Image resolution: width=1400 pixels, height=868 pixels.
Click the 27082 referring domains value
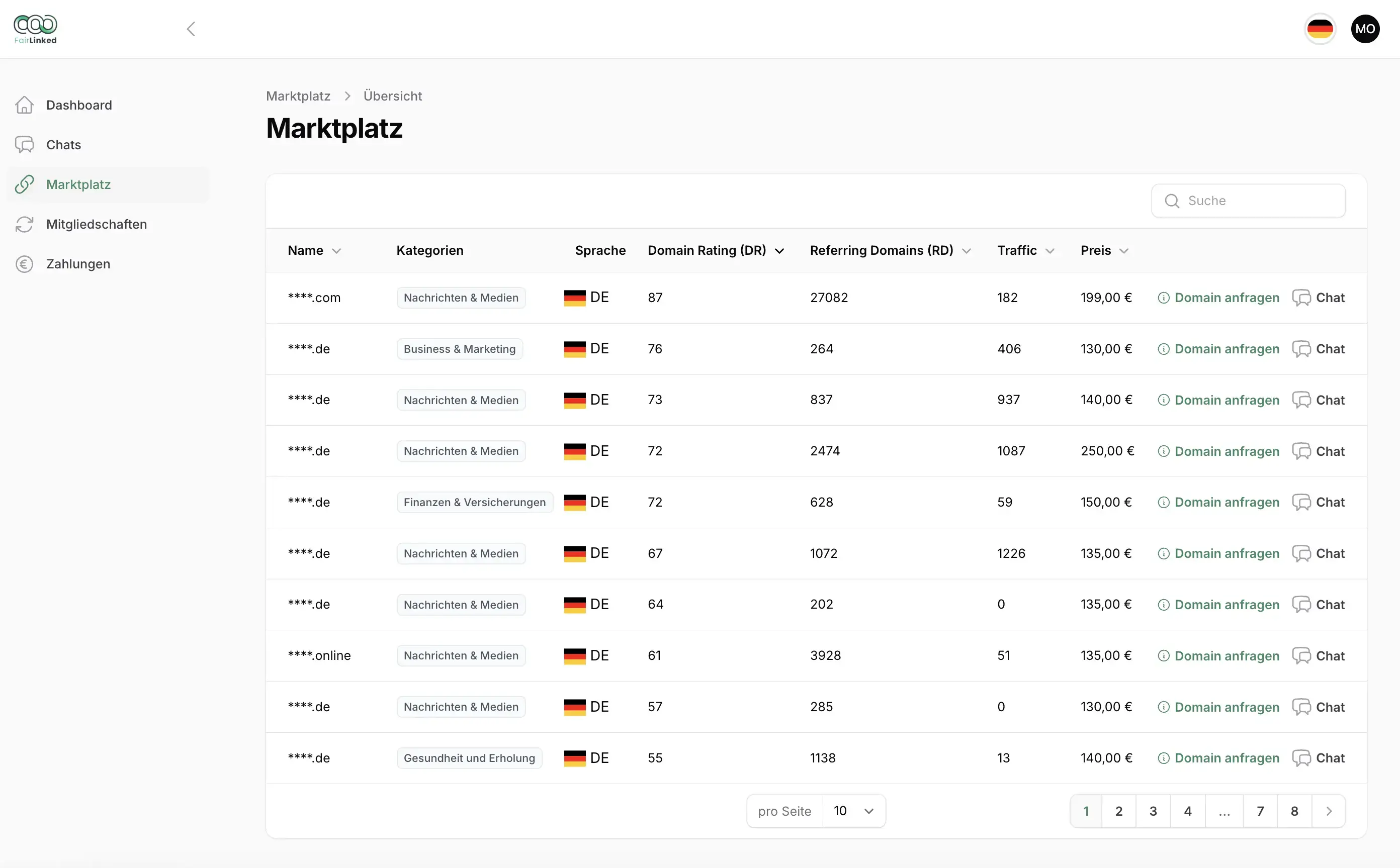[x=829, y=298]
